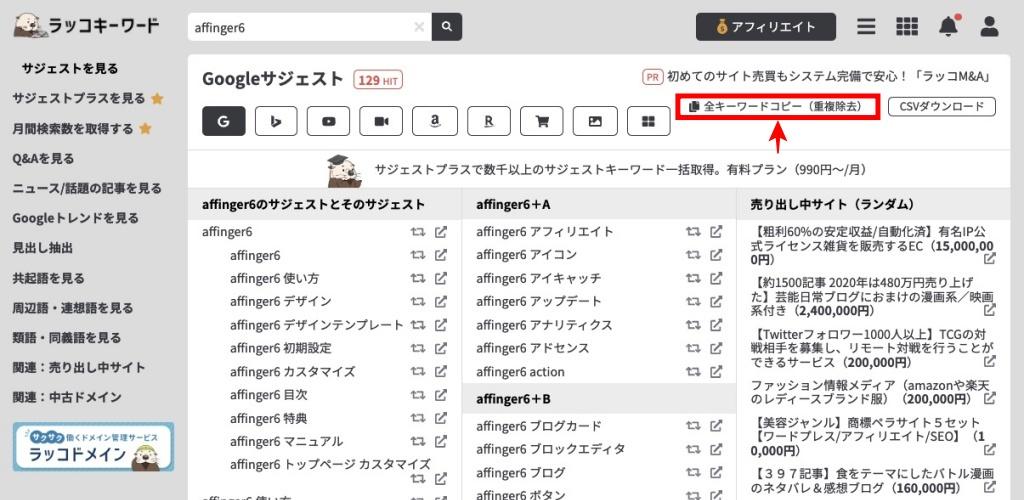Click the CSVダウンロード button
Screen dimensions: 1024x500
pyautogui.click(x=942, y=106)
